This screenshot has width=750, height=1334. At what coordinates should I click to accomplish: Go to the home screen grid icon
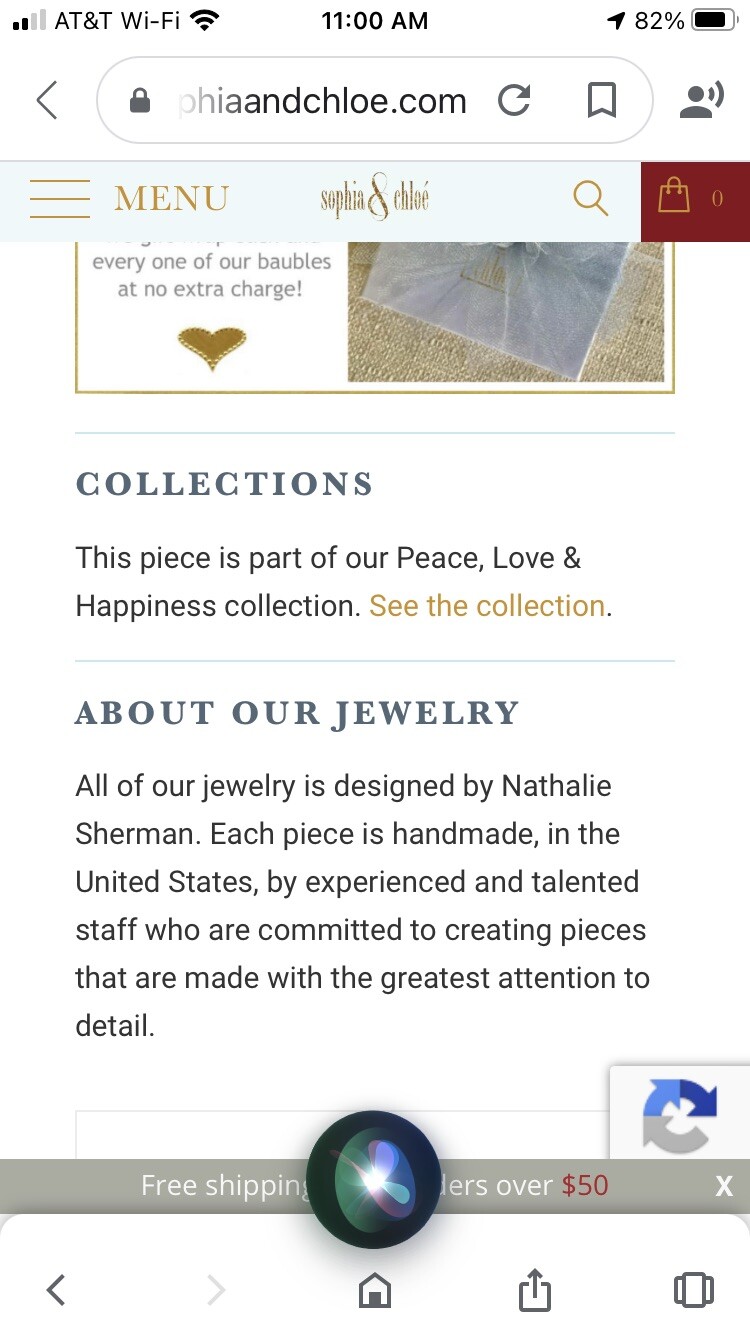pos(374,1289)
